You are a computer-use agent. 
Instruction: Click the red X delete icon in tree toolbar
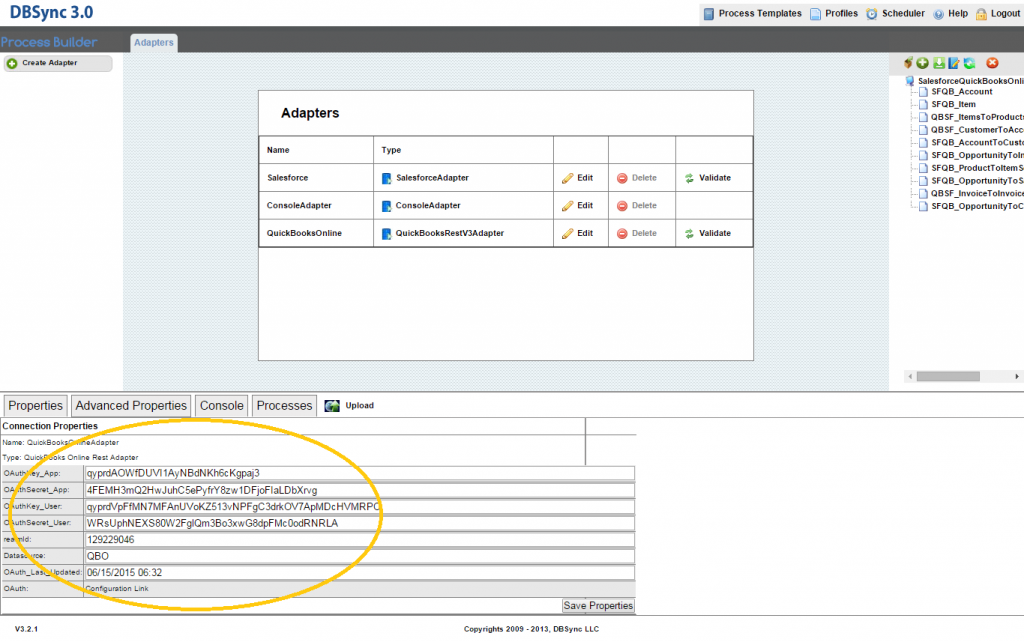(993, 63)
